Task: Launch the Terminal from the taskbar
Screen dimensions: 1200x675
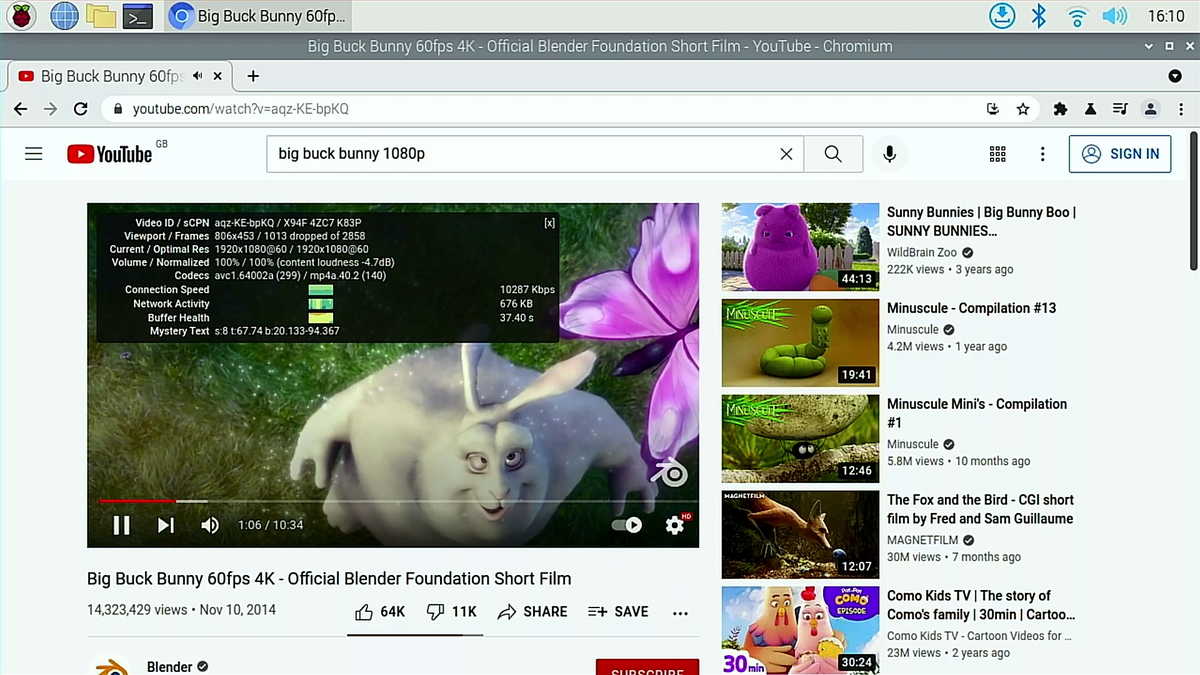Action: [138, 16]
